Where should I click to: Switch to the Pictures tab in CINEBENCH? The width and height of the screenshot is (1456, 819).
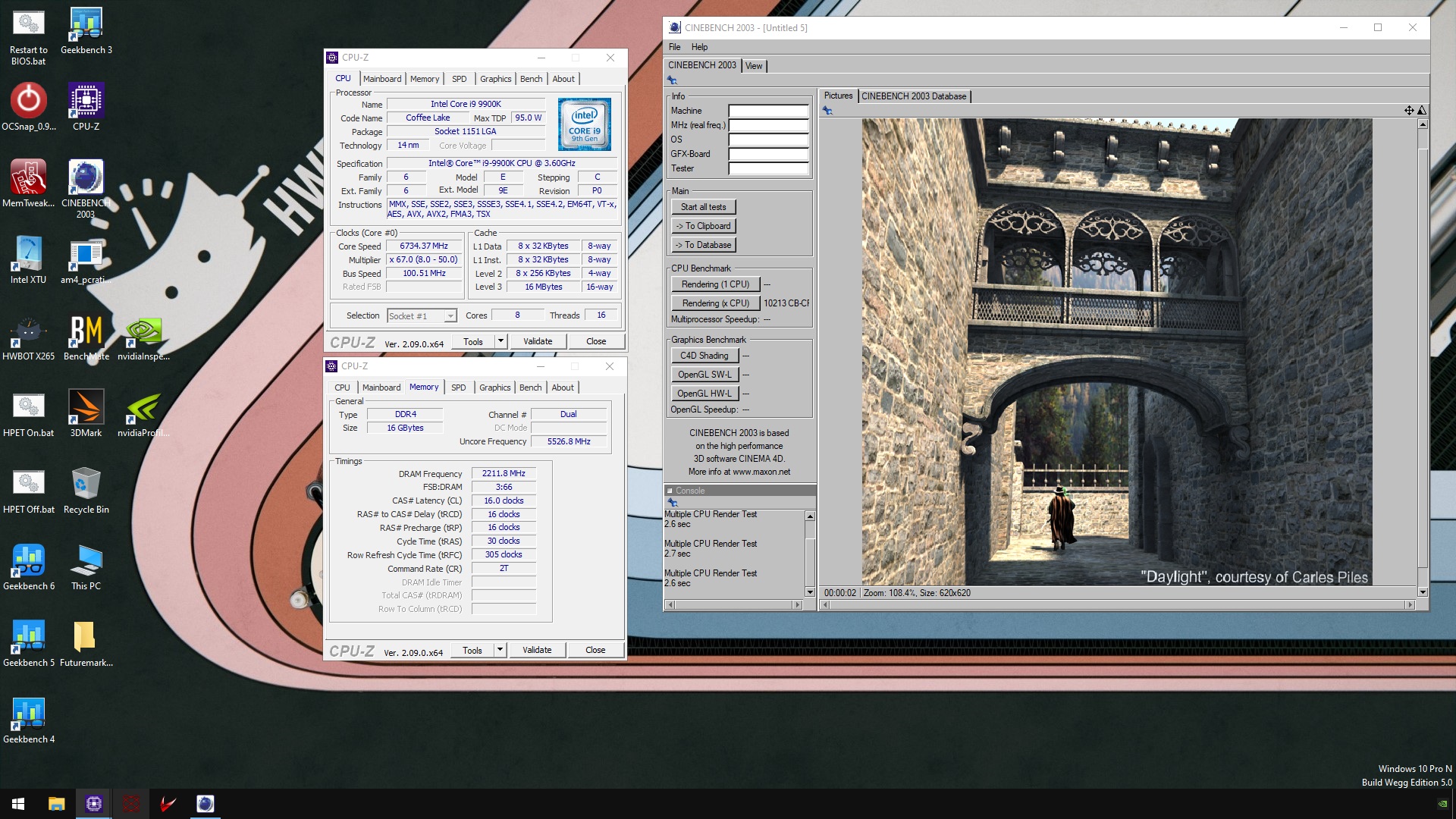(838, 96)
